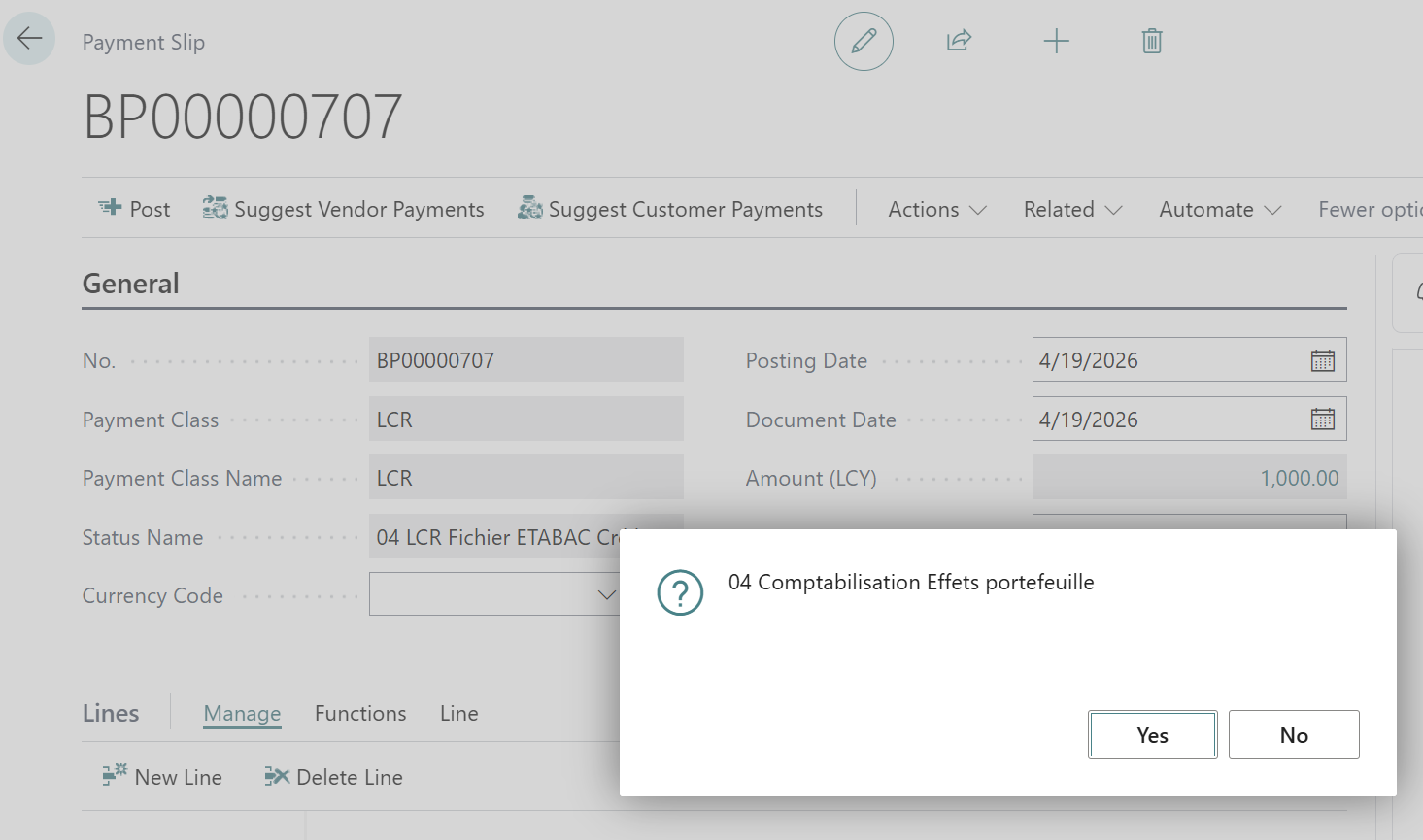Click the trash delete icon
Screen dimensions: 1423x840
coord(1152,41)
